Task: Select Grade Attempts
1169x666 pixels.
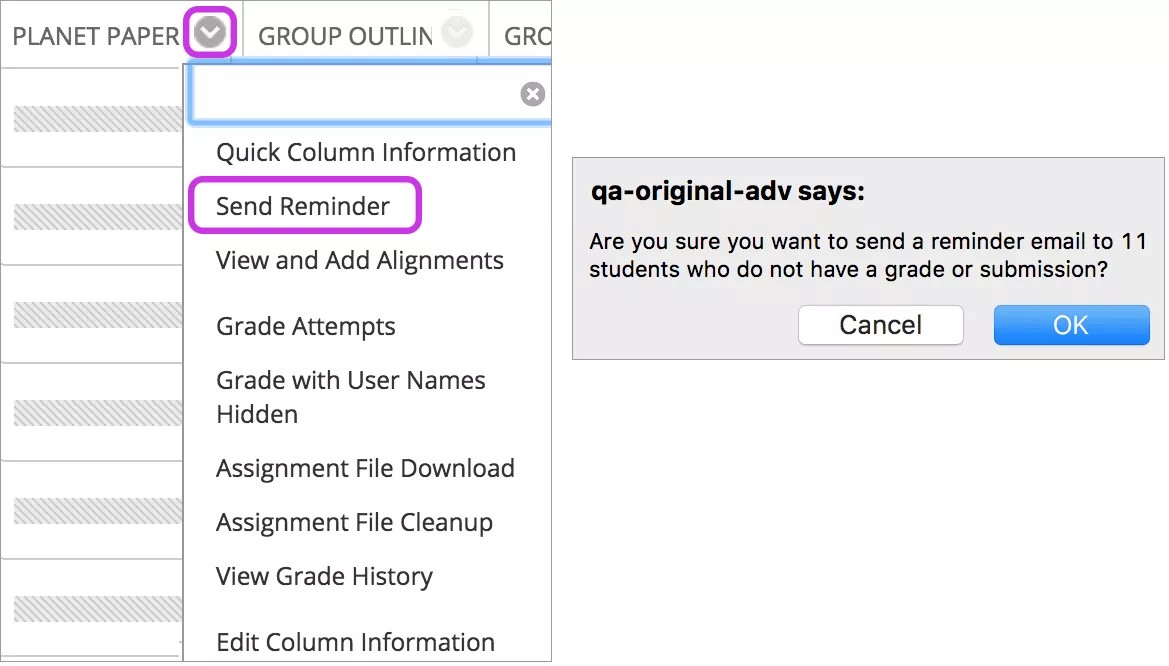Action: (x=305, y=326)
